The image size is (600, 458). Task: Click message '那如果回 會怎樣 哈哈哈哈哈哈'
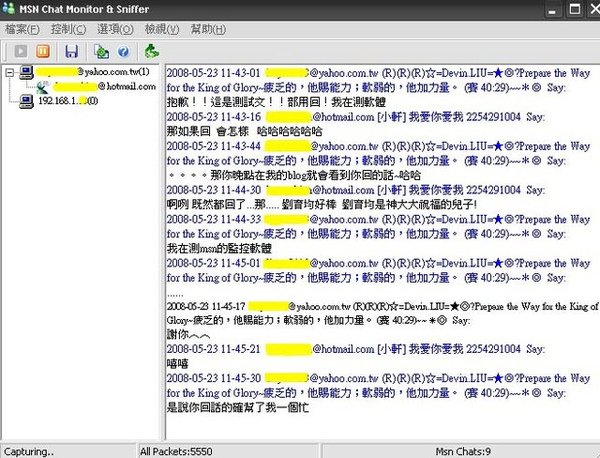click(244, 132)
